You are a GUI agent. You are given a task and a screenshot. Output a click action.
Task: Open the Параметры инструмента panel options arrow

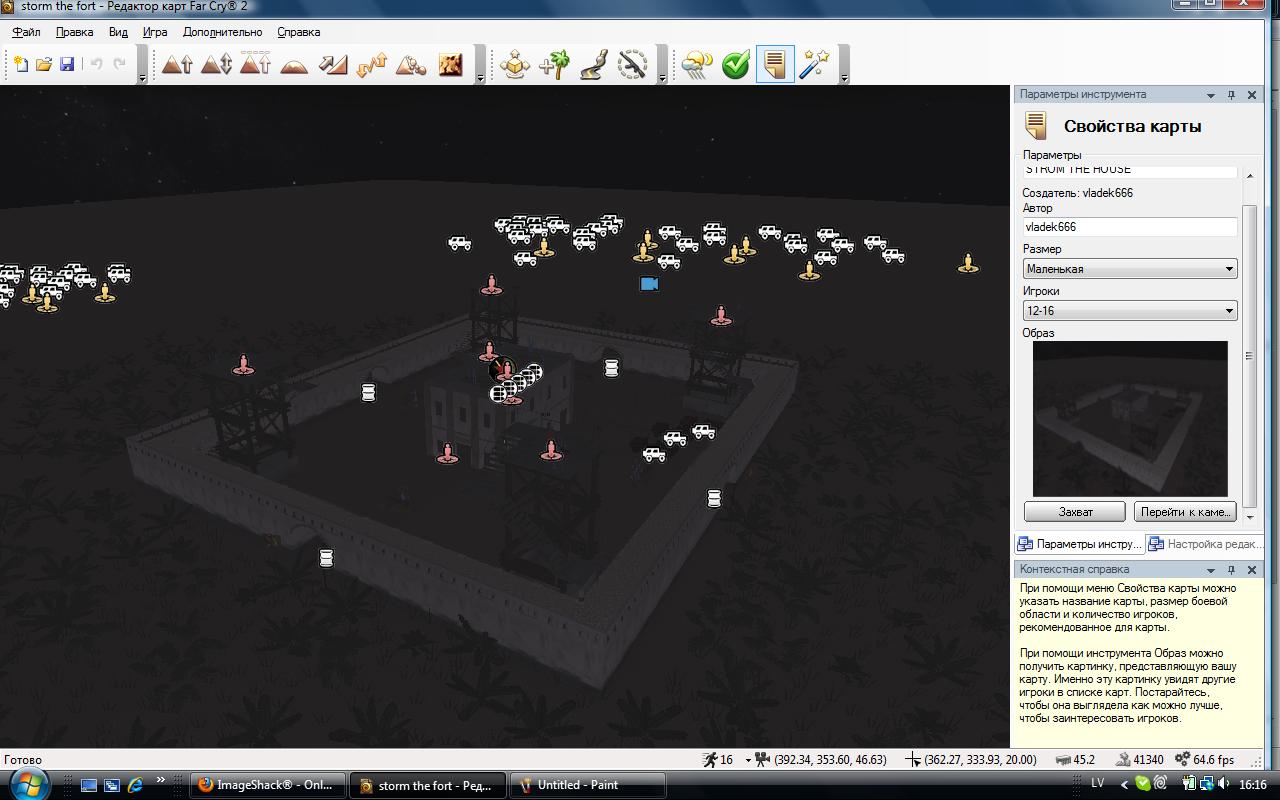(x=1210, y=95)
